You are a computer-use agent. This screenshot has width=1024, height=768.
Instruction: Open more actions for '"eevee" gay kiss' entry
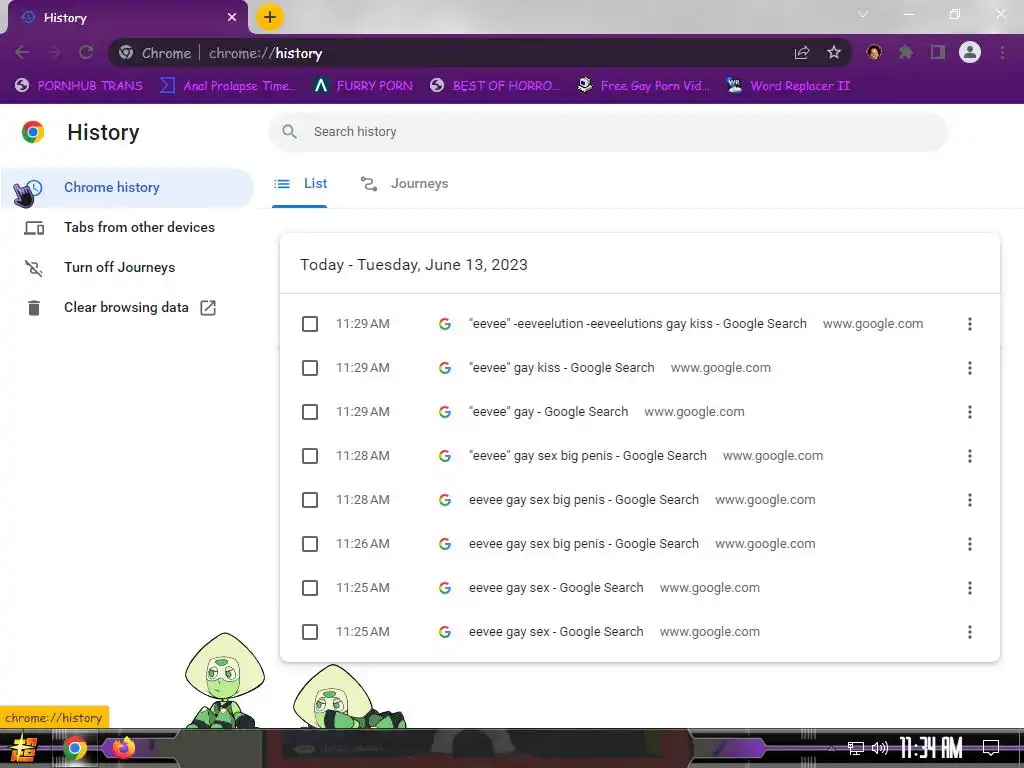point(970,368)
